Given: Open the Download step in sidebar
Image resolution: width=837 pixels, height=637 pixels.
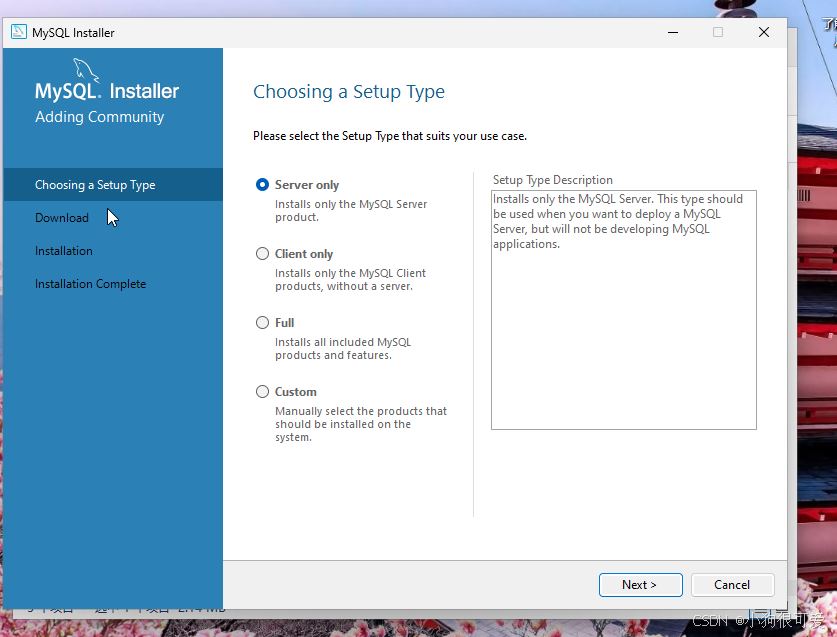Looking at the screenshot, I should 62,218.
